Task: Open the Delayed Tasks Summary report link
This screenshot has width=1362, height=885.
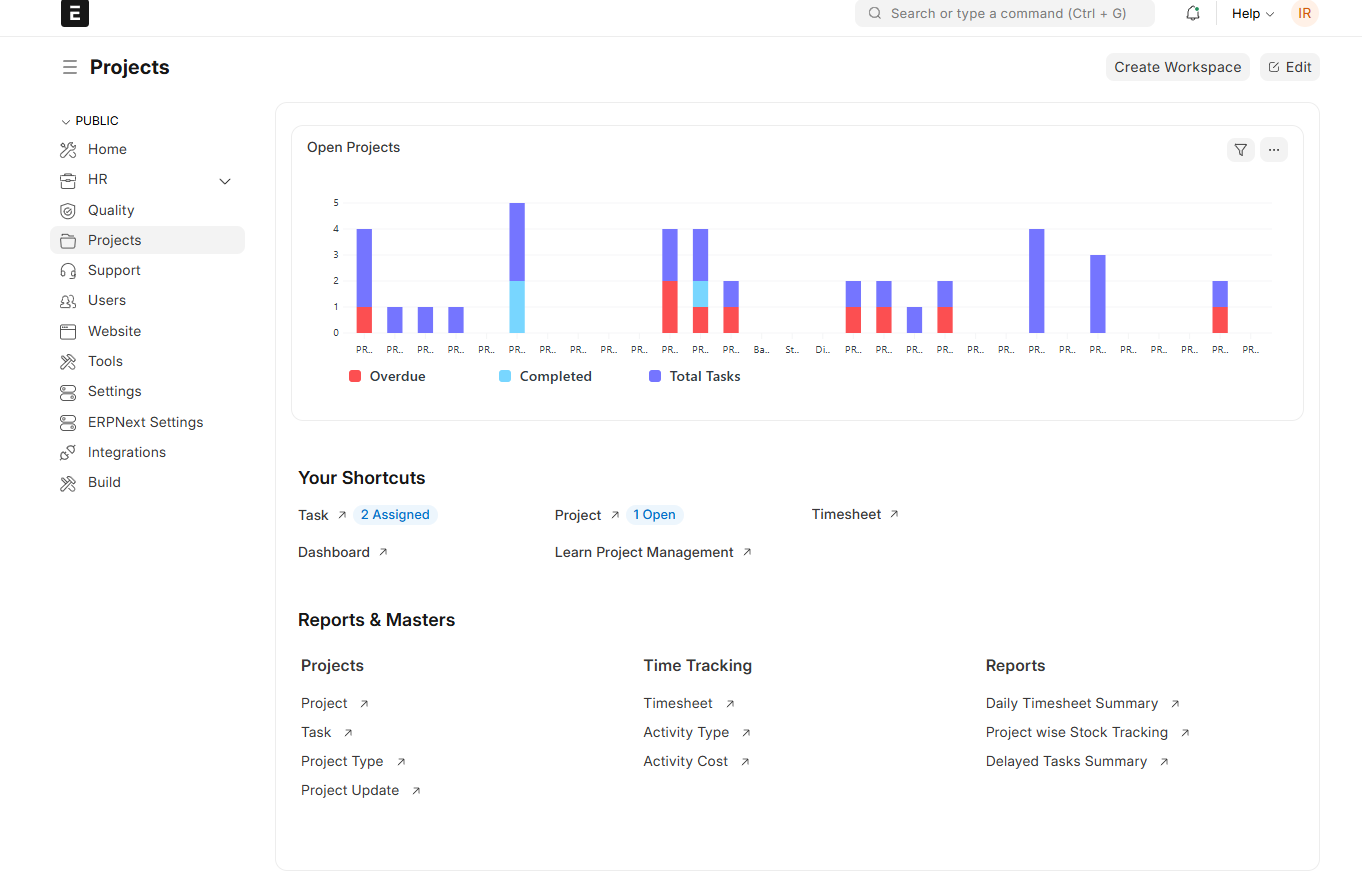Action: (1066, 762)
